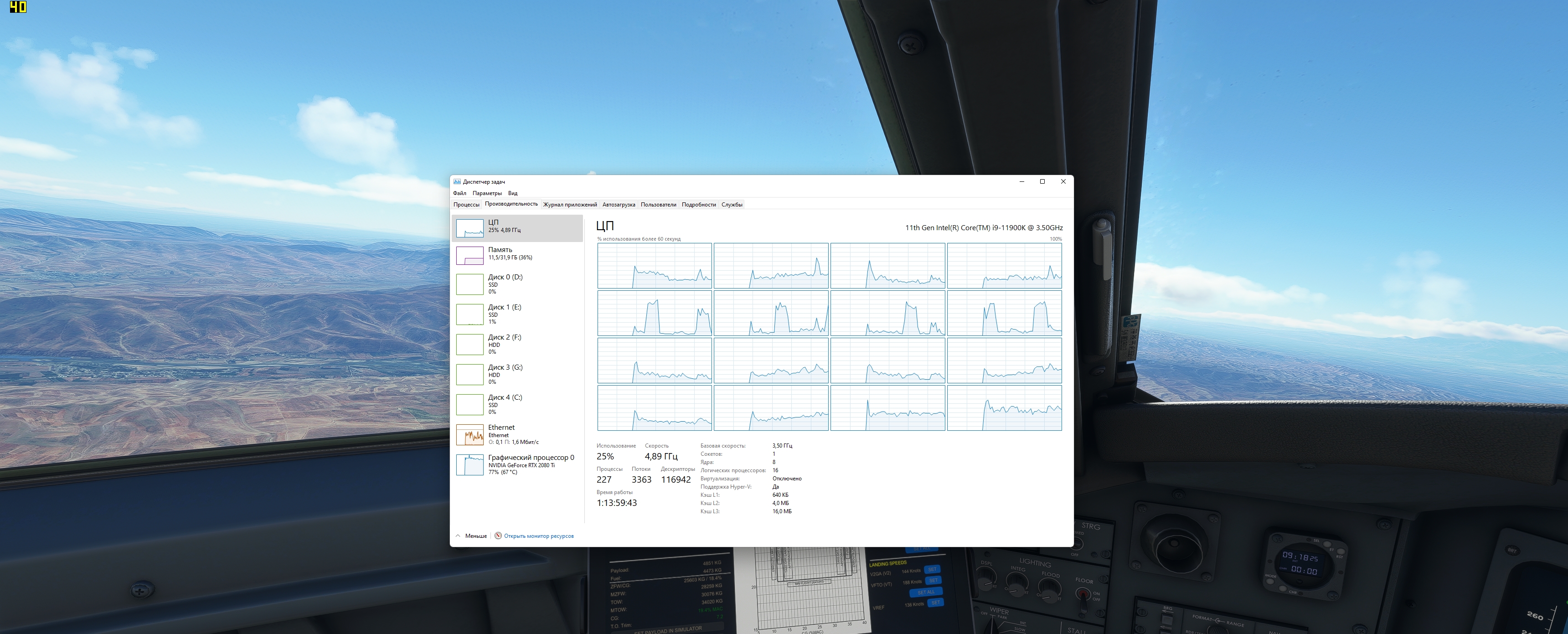Click the 25% usage value under Использование
1568x634 pixels.
coord(605,456)
